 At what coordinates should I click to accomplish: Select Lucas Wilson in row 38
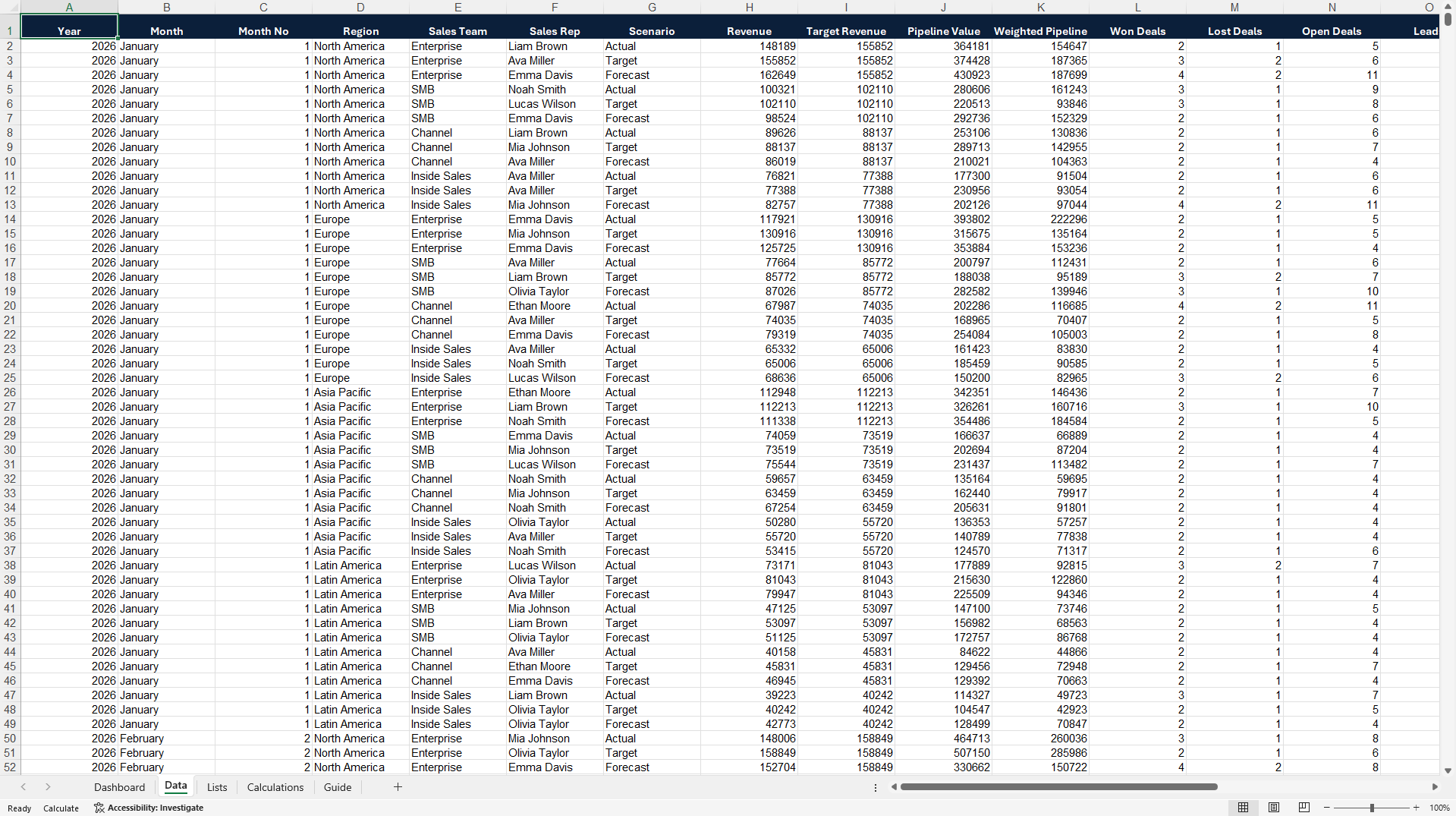[x=555, y=566]
